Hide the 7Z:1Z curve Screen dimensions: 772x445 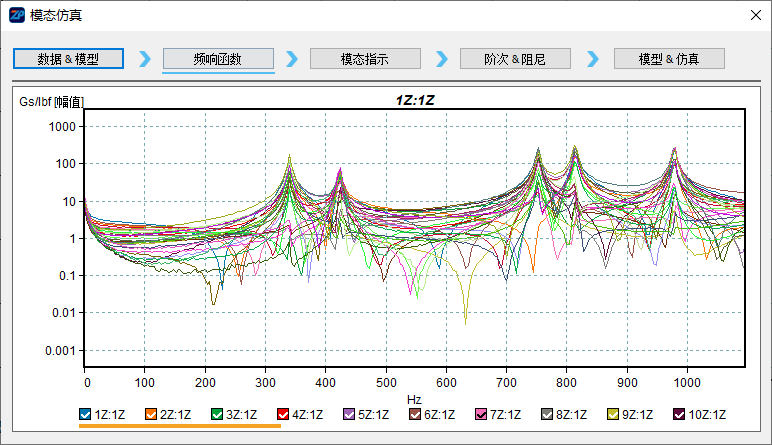coord(481,414)
